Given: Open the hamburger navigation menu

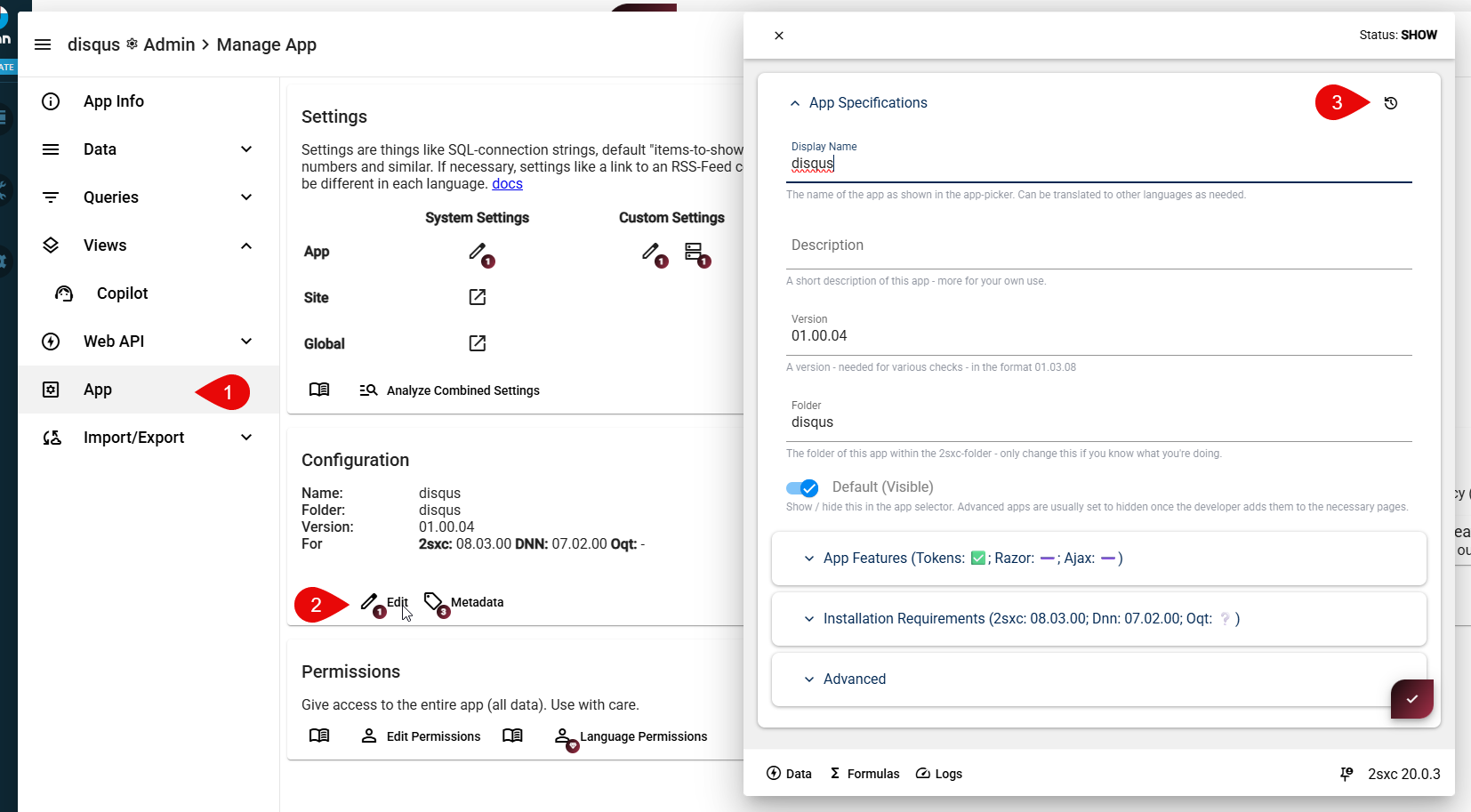Looking at the screenshot, I should click(x=43, y=44).
